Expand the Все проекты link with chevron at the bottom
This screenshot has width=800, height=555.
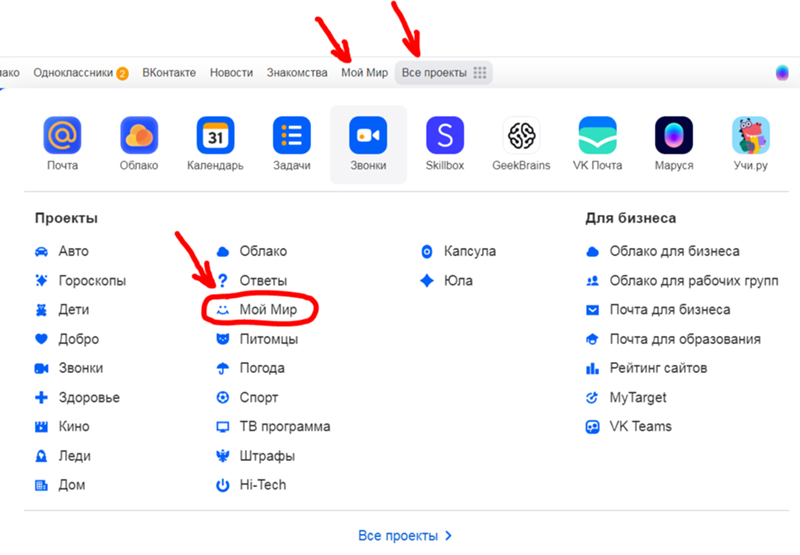[405, 536]
